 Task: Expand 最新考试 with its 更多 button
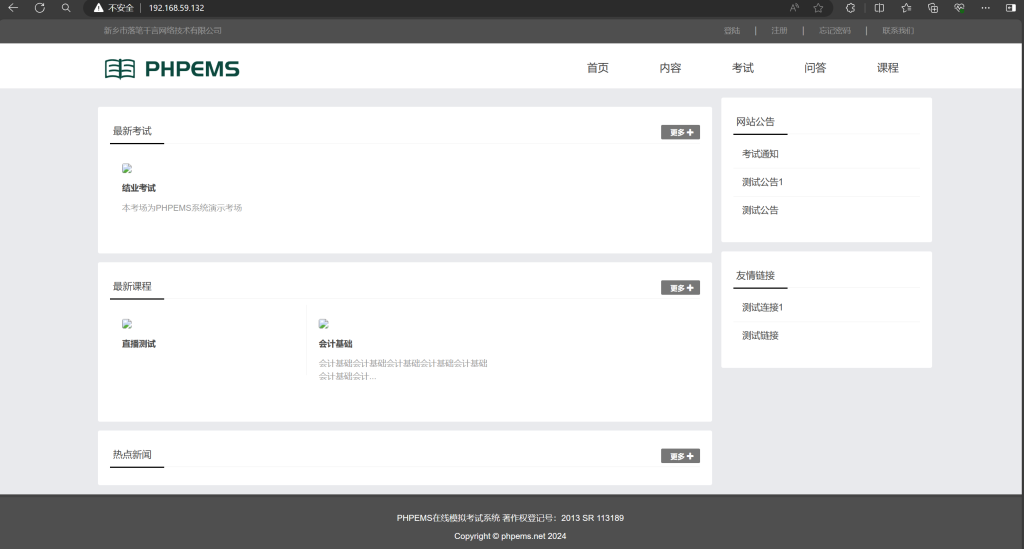pos(680,132)
